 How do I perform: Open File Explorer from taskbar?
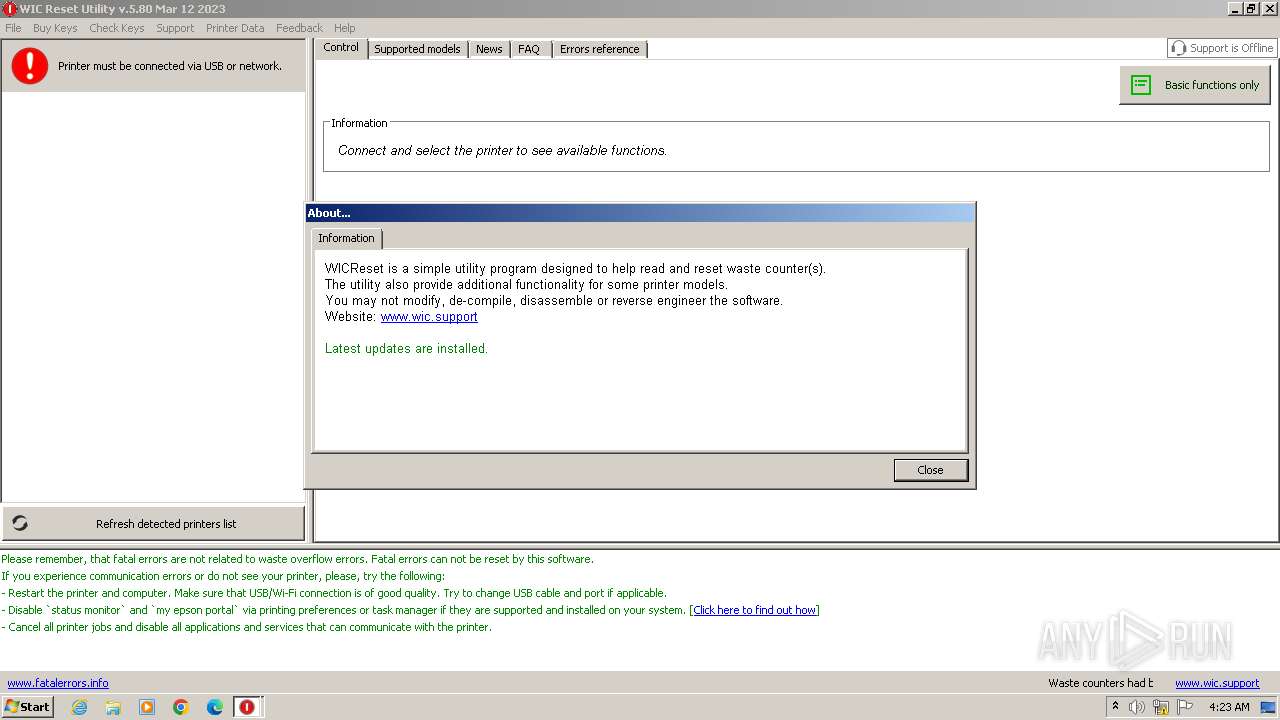(113, 707)
